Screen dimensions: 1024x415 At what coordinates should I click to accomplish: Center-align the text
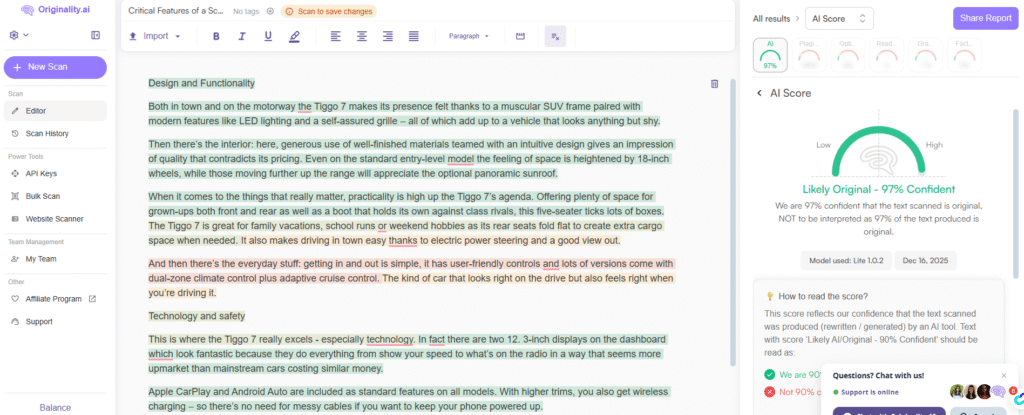(x=361, y=36)
